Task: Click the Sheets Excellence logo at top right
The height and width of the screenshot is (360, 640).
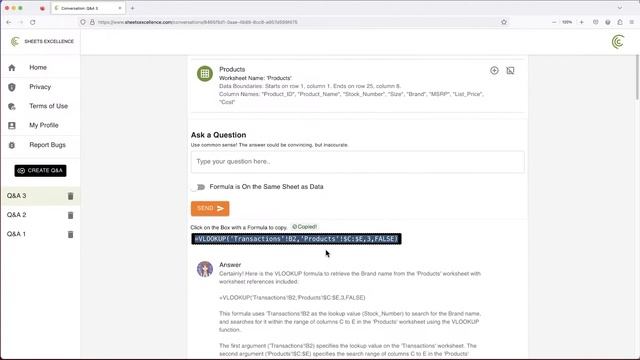Action: pyautogui.click(x=618, y=42)
